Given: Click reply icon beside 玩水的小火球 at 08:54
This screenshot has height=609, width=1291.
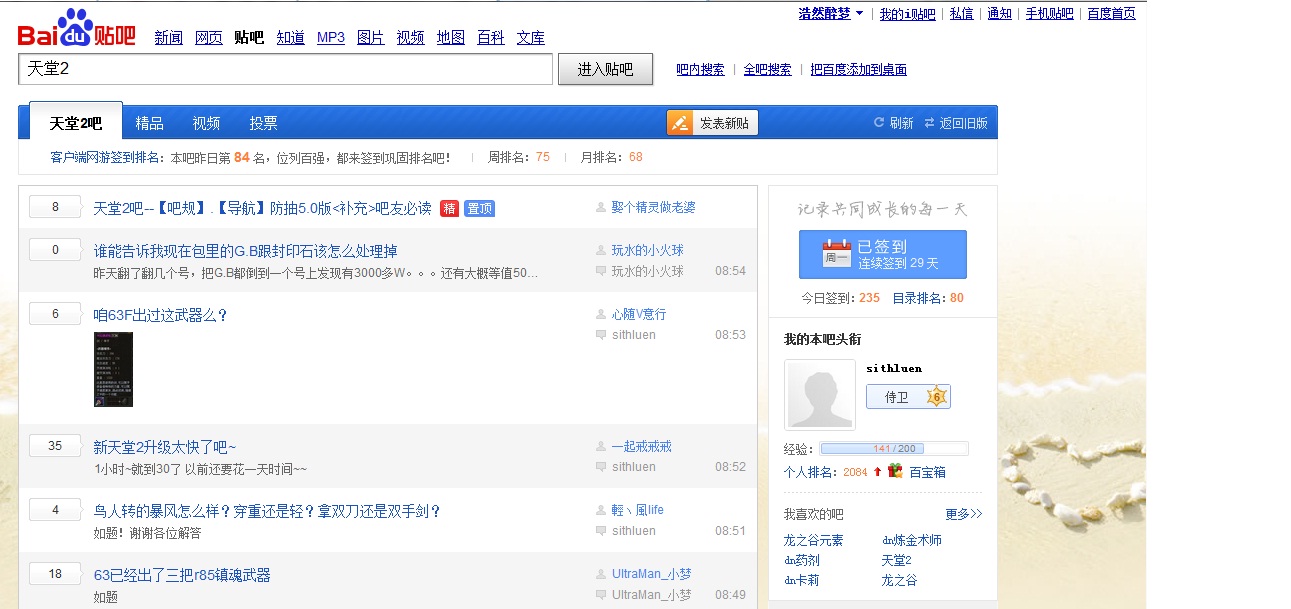Looking at the screenshot, I should (x=601, y=271).
